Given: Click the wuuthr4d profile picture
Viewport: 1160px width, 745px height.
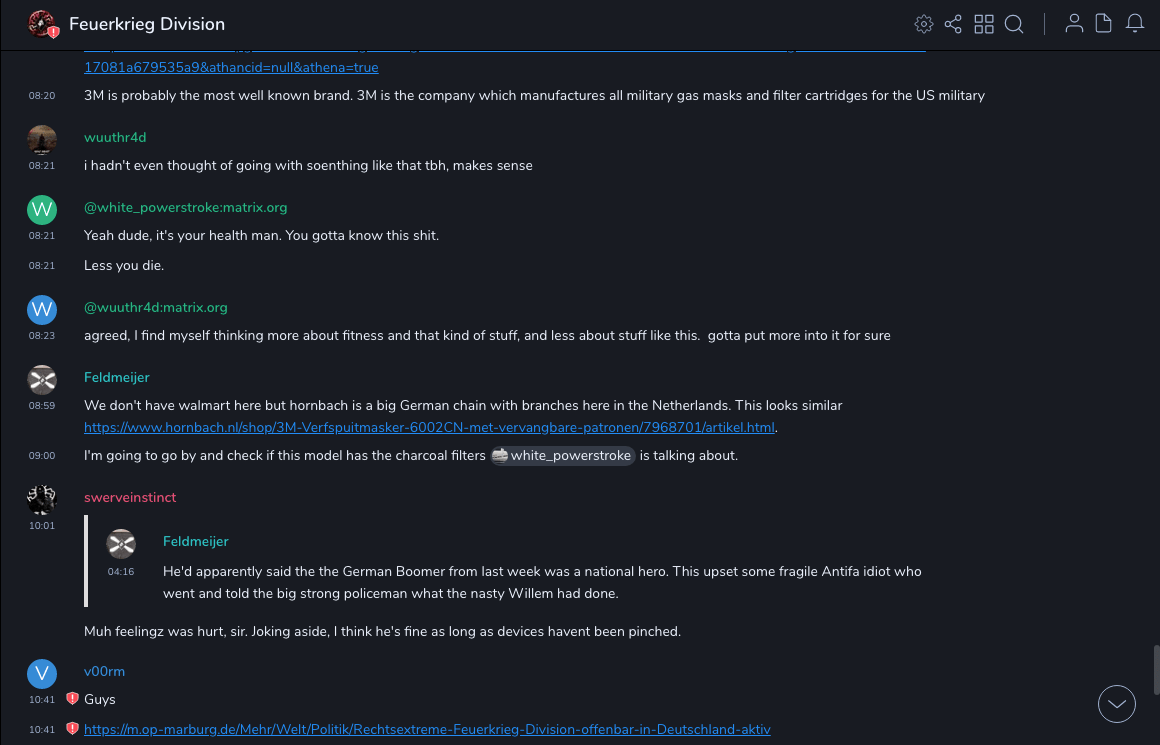Looking at the screenshot, I should point(42,139).
